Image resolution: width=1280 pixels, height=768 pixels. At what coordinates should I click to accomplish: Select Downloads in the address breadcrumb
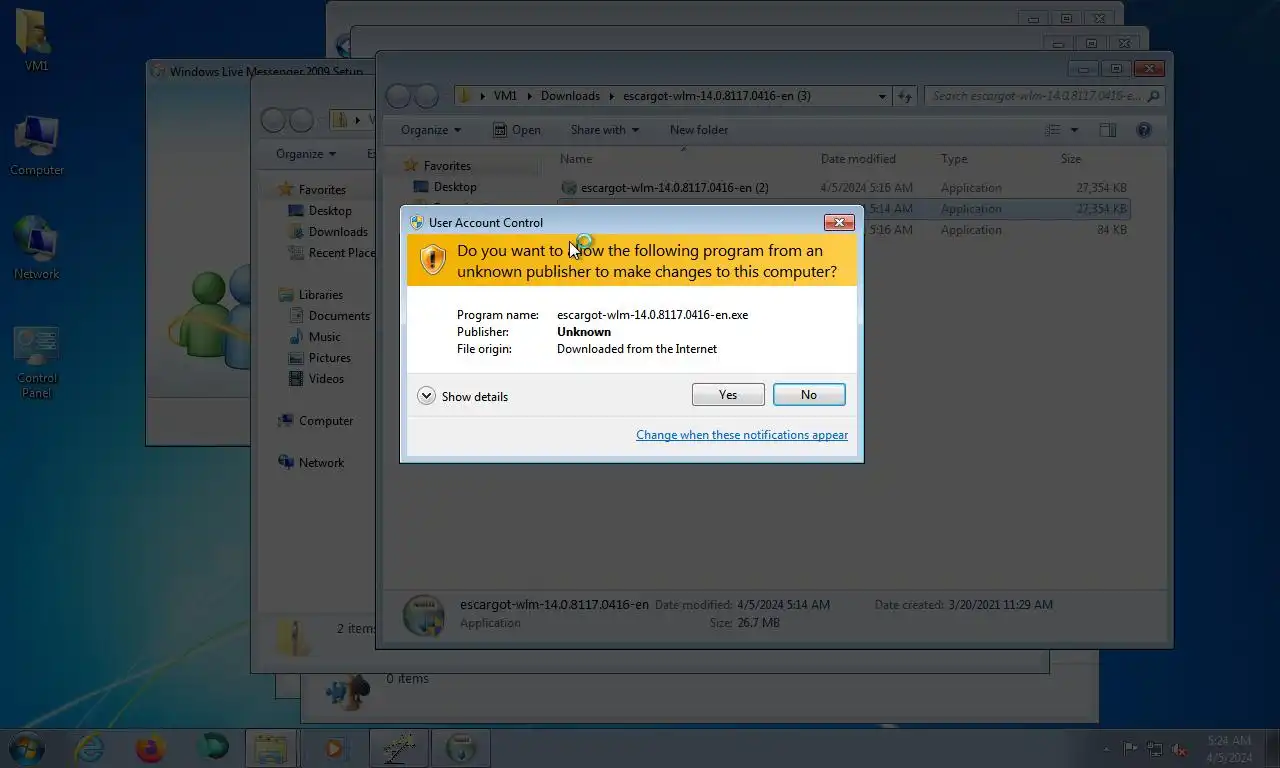[570, 96]
